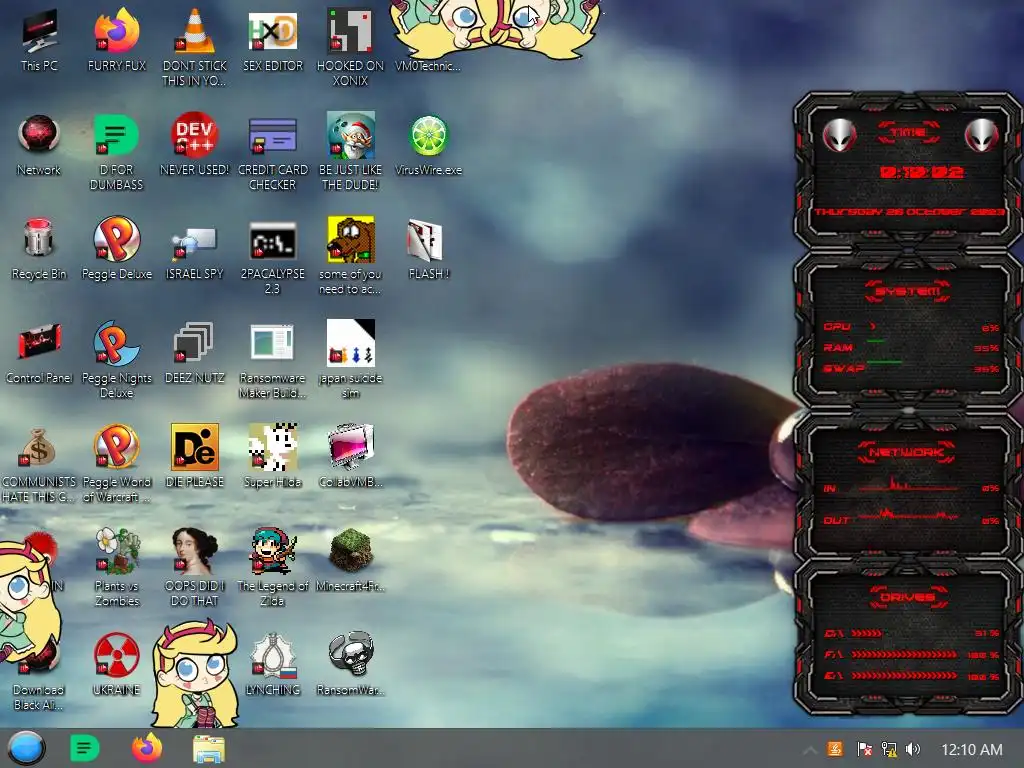Image resolution: width=1024 pixels, height=768 pixels.
Task: Click the 12:10 AM taskbar clock
Action: tap(971, 750)
